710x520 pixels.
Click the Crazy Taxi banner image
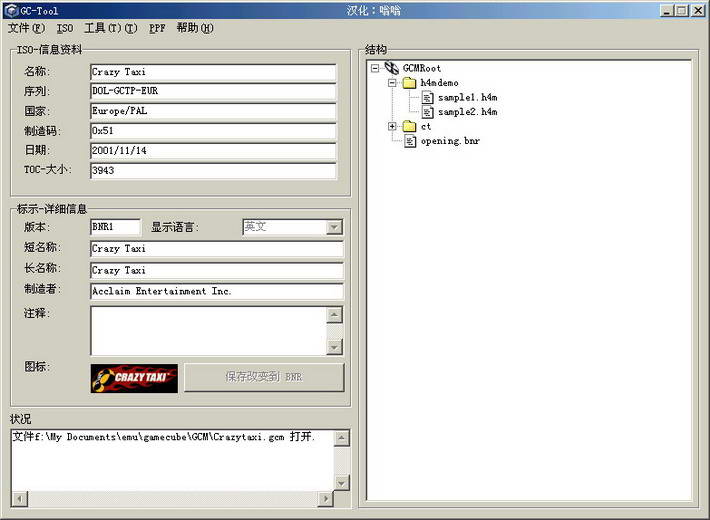point(134,378)
